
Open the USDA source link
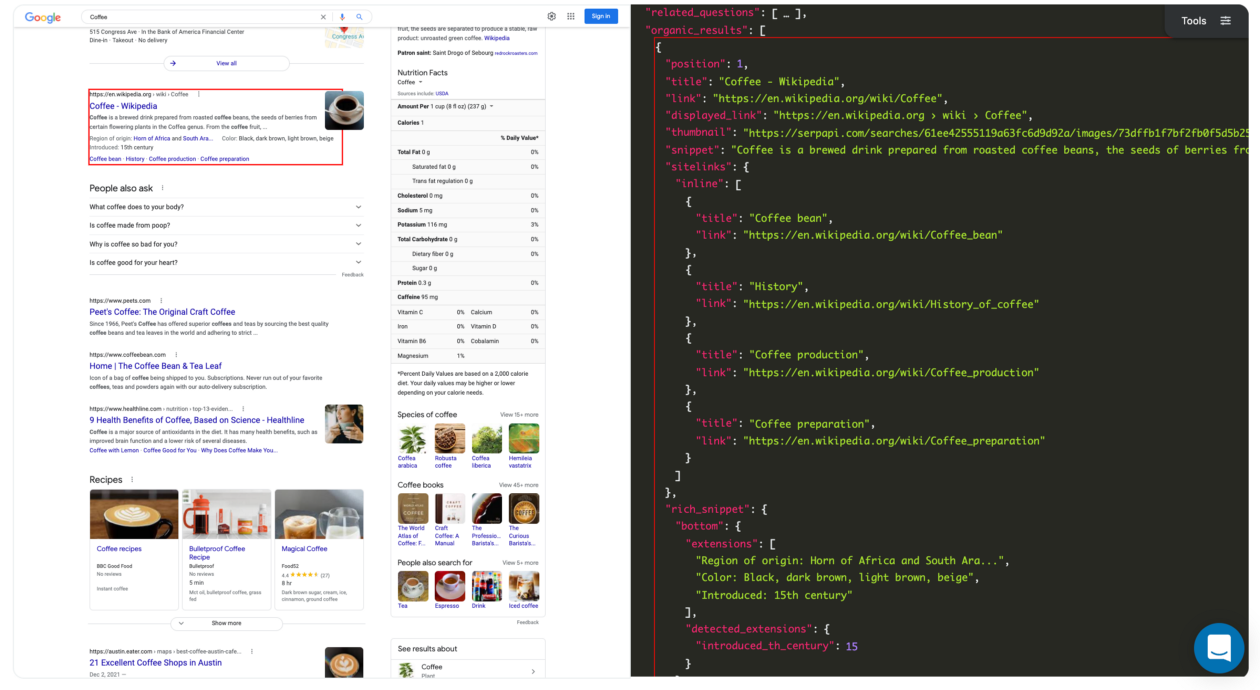point(442,93)
